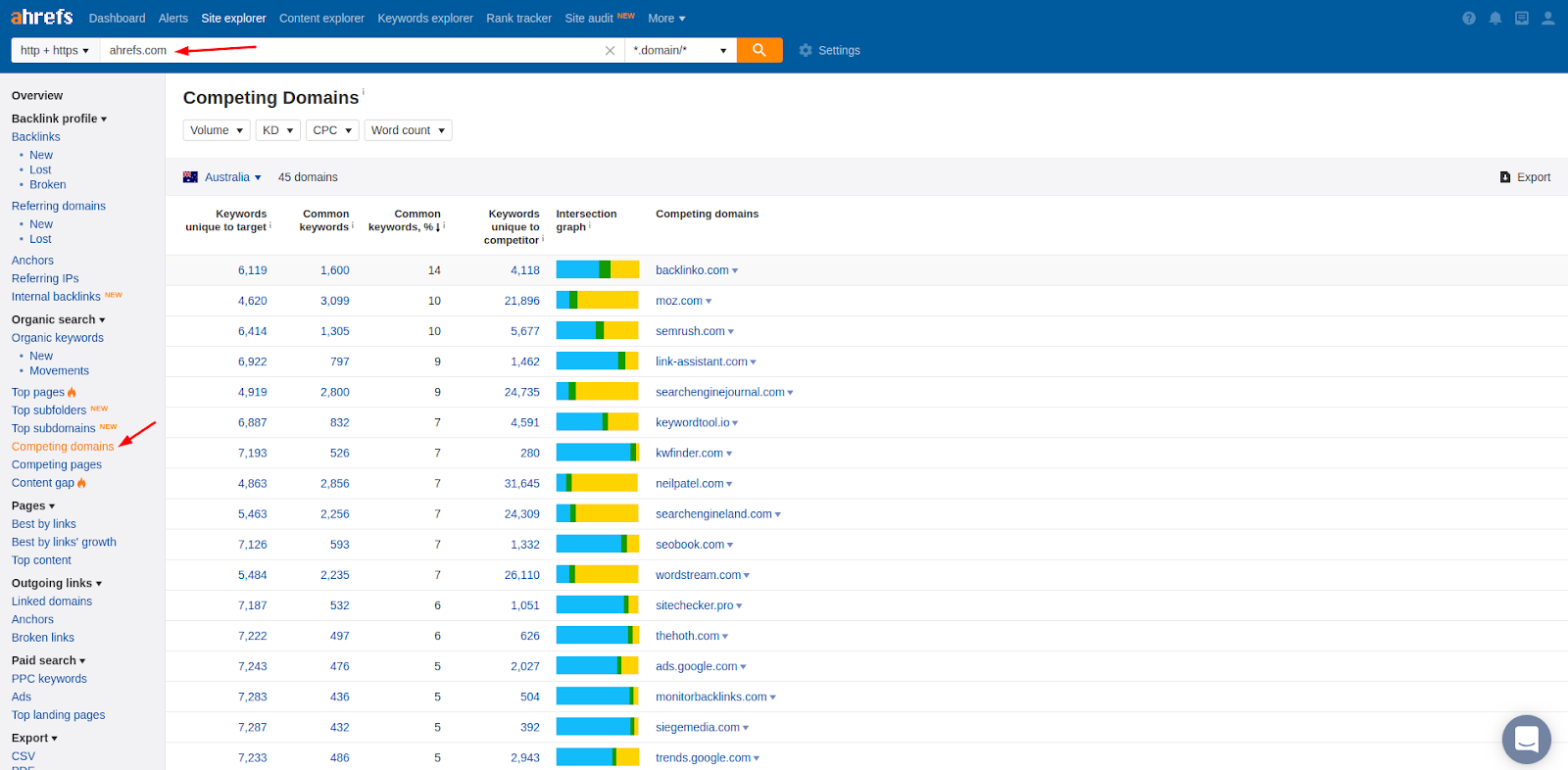Open Internal backlinks in sidebar
The image size is (1568, 770).
[56, 297]
